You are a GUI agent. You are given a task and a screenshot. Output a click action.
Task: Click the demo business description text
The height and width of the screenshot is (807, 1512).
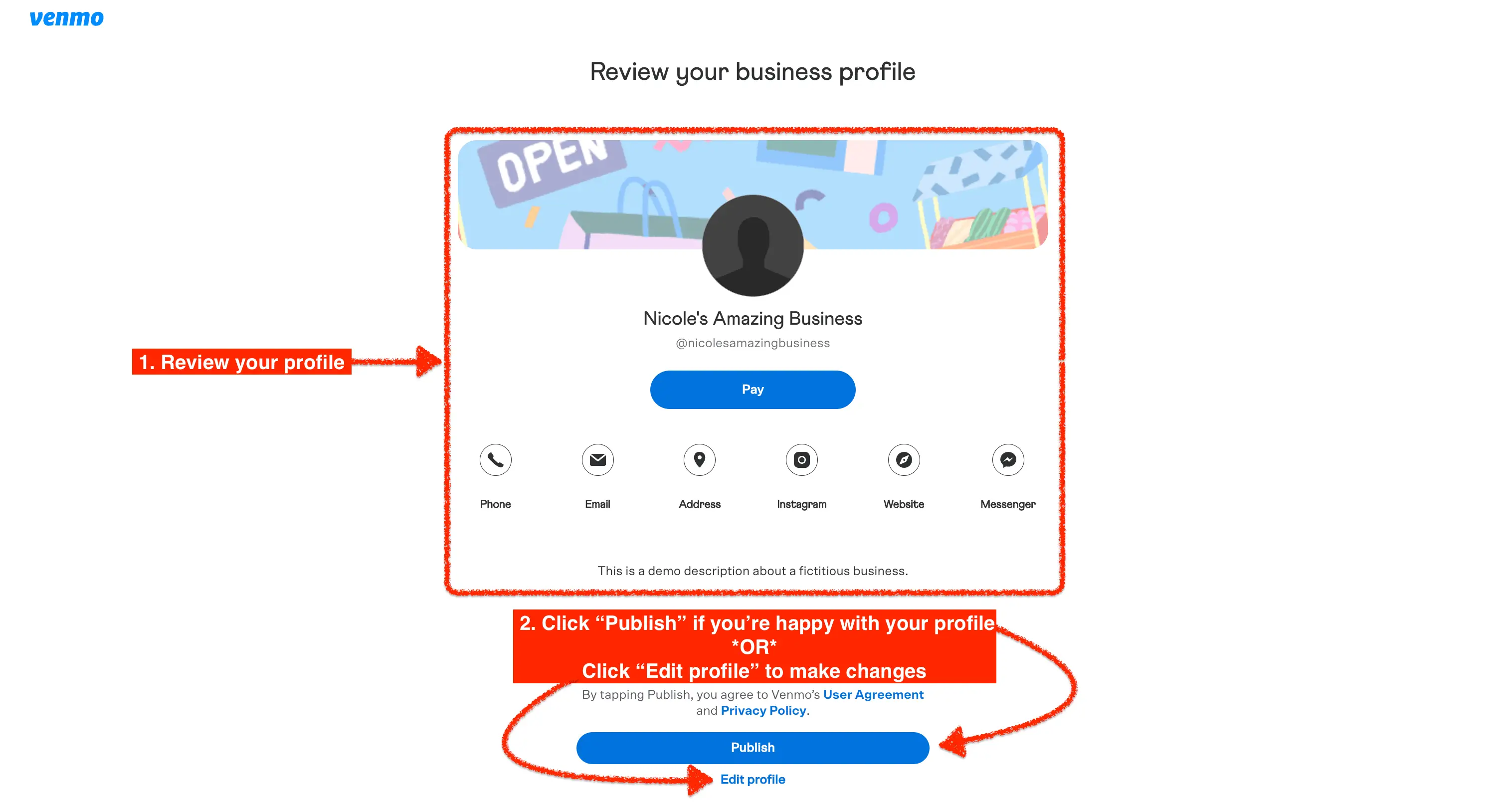[753, 571]
